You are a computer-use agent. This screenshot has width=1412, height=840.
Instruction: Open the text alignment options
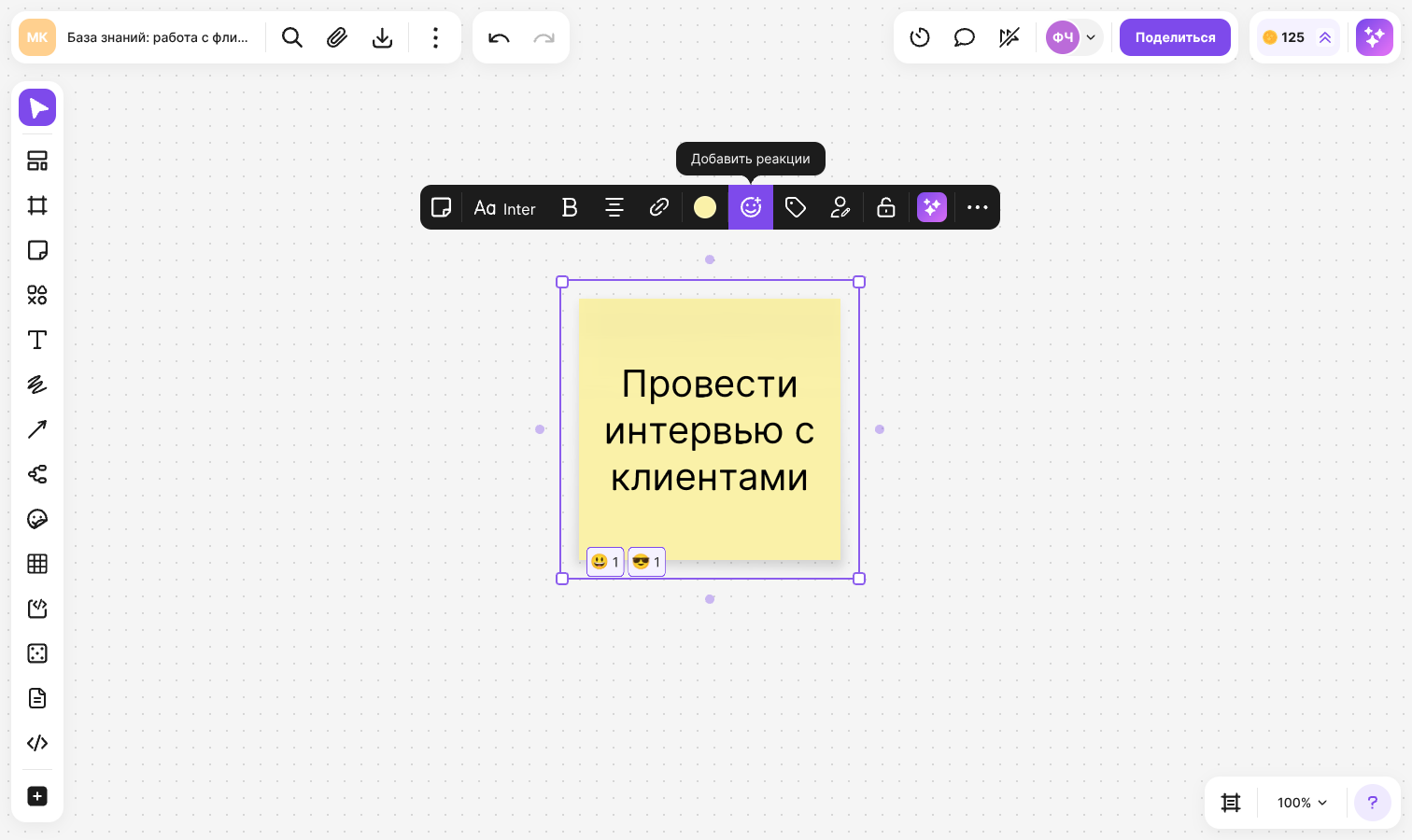(x=614, y=207)
